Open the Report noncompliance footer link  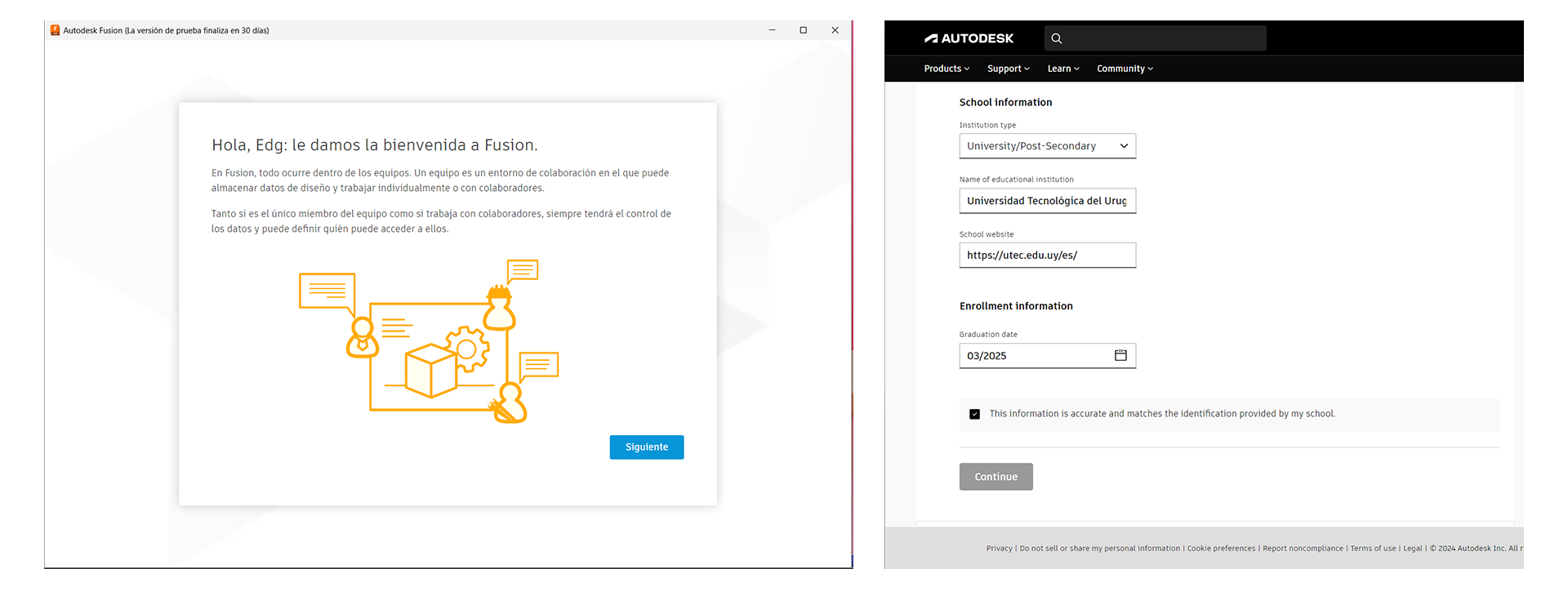[x=1303, y=549]
